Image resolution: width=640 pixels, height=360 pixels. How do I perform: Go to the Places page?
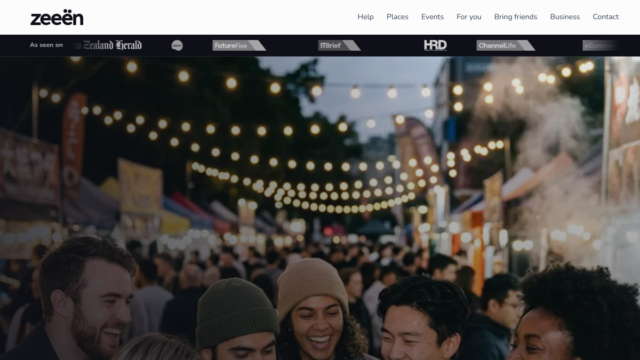pyautogui.click(x=397, y=17)
